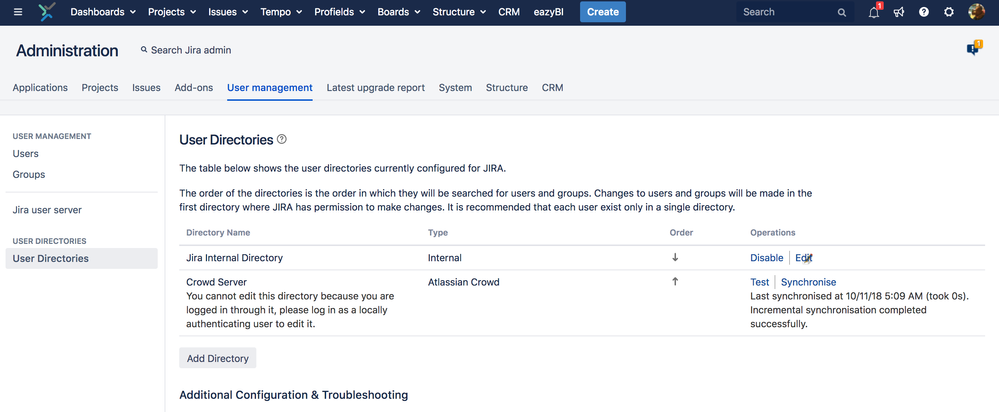Viewport: 999px width, 412px height.
Task: Move Crowd Server directory up
Action: pyautogui.click(x=675, y=281)
